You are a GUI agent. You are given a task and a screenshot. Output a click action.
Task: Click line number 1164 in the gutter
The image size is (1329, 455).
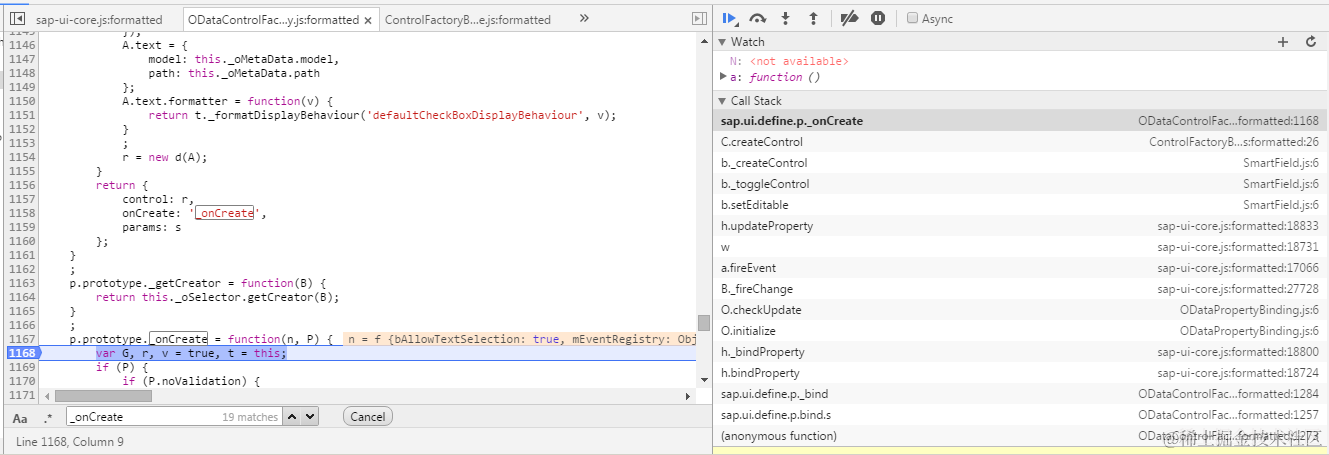click(x=21, y=297)
